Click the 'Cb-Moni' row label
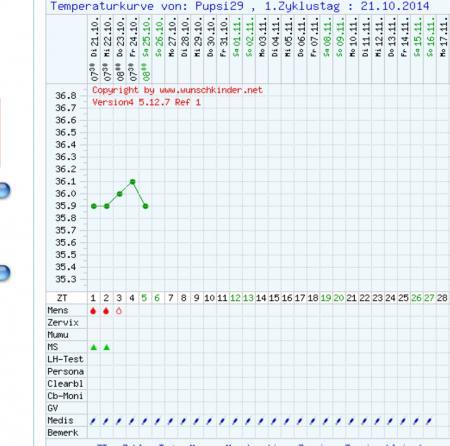450x446 pixels. (65, 396)
